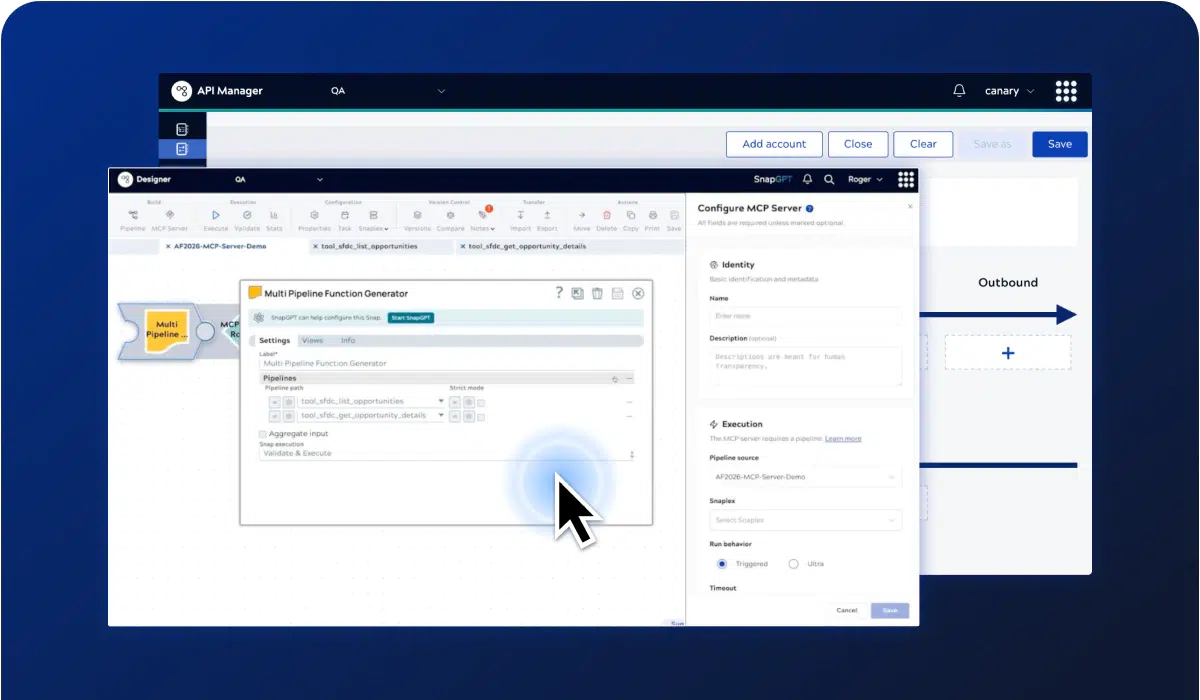1200x700 pixels.
Task: Click the Execute play icon
Action: pyautogui.click(x=216, y=215)
